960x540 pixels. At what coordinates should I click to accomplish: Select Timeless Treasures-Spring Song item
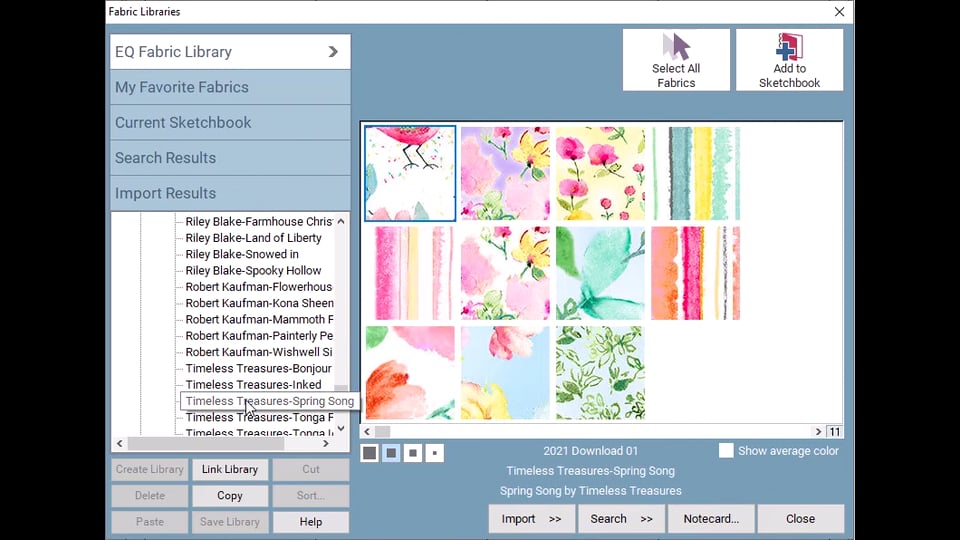point(269,401)
